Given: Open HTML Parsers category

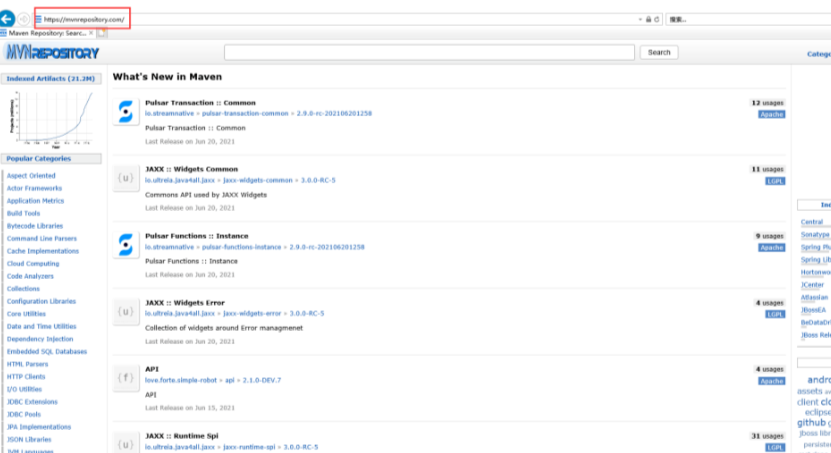Looking at the screenshot, I should 27,364.
